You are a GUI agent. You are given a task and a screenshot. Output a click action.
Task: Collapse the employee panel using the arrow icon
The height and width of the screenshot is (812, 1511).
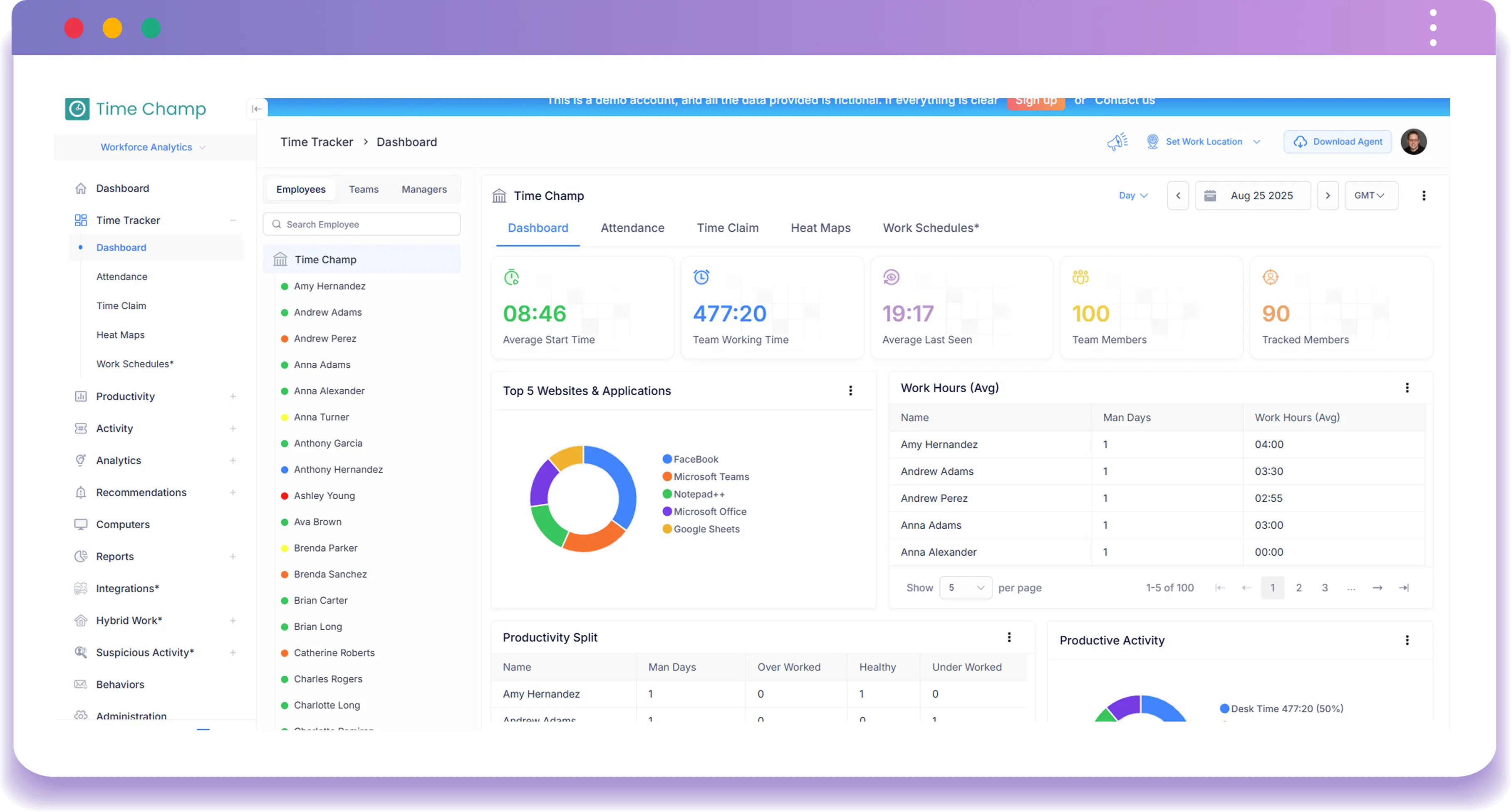point(256,109)
